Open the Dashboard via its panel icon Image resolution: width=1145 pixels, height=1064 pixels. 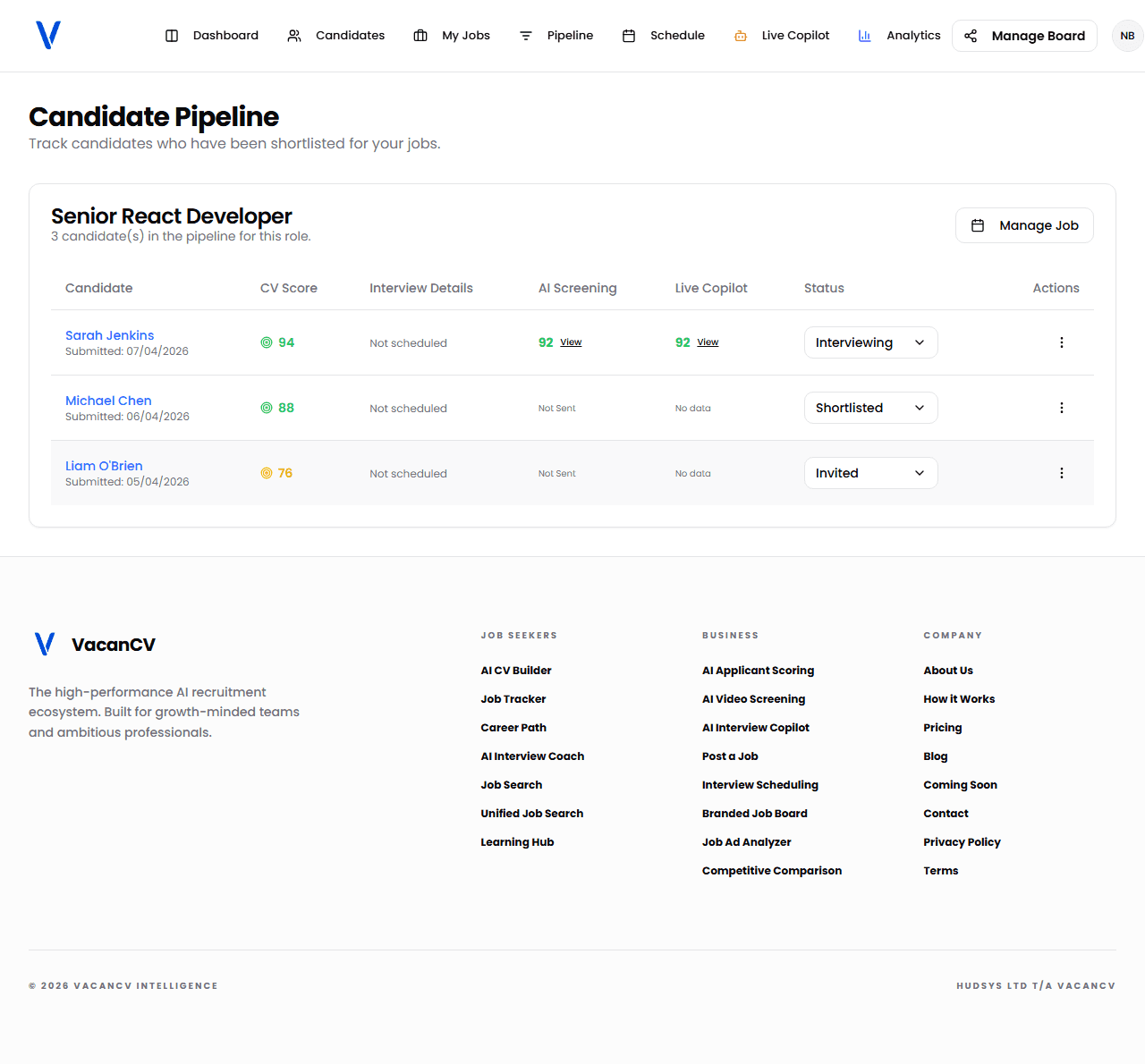(x=171, y=36)
